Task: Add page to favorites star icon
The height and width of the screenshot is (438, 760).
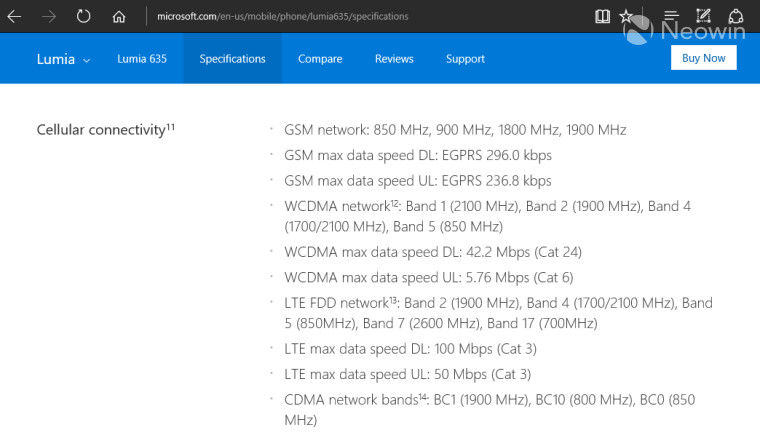Action: pyautogui.click(x=626, y=16)
